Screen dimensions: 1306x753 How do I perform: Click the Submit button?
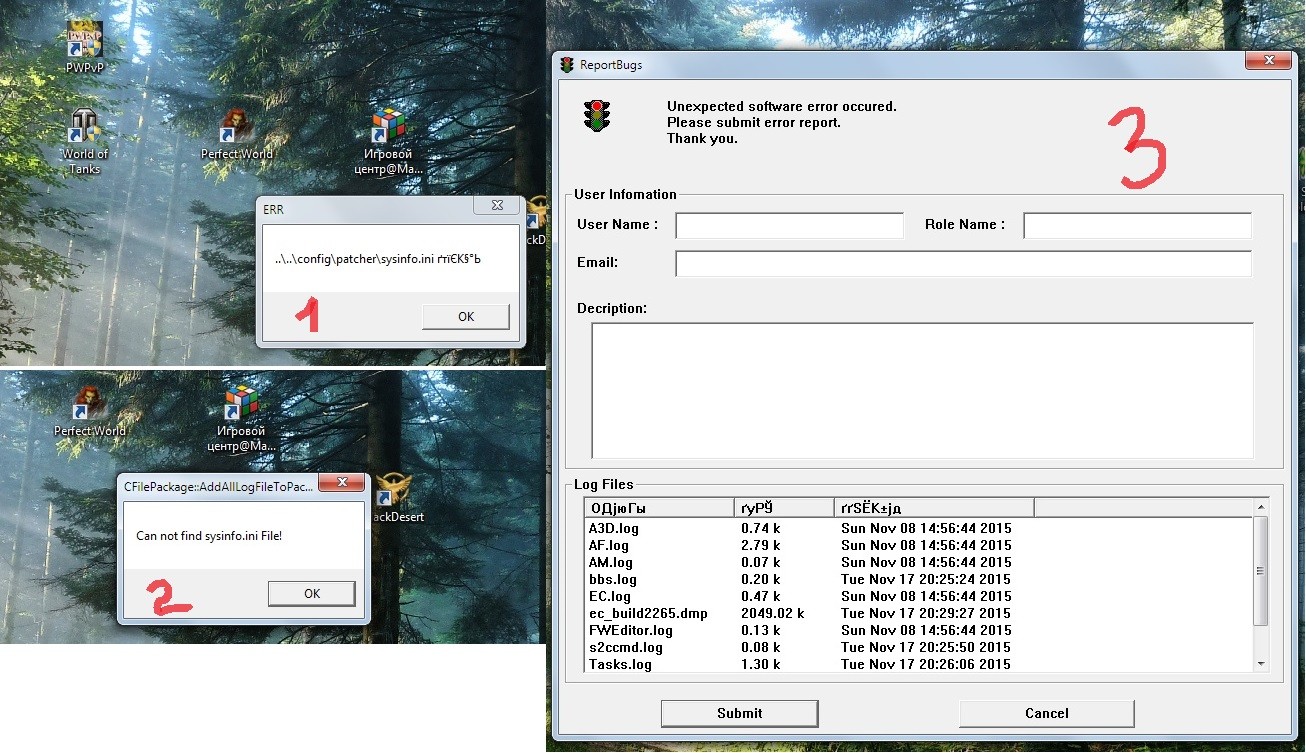click(x=739, y=713)
